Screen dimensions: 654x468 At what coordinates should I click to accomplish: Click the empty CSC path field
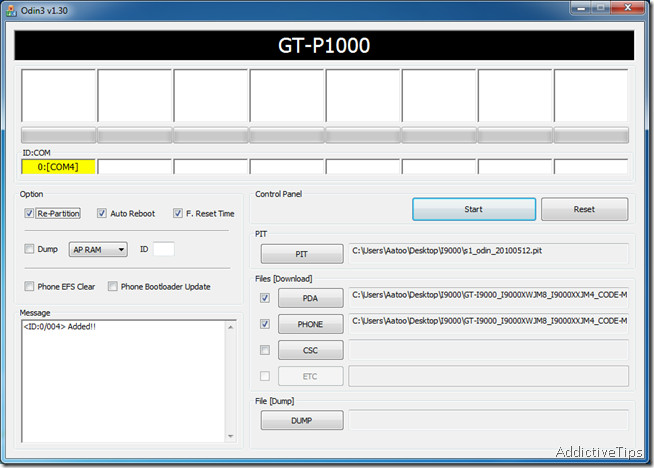(x=488, y=350)
